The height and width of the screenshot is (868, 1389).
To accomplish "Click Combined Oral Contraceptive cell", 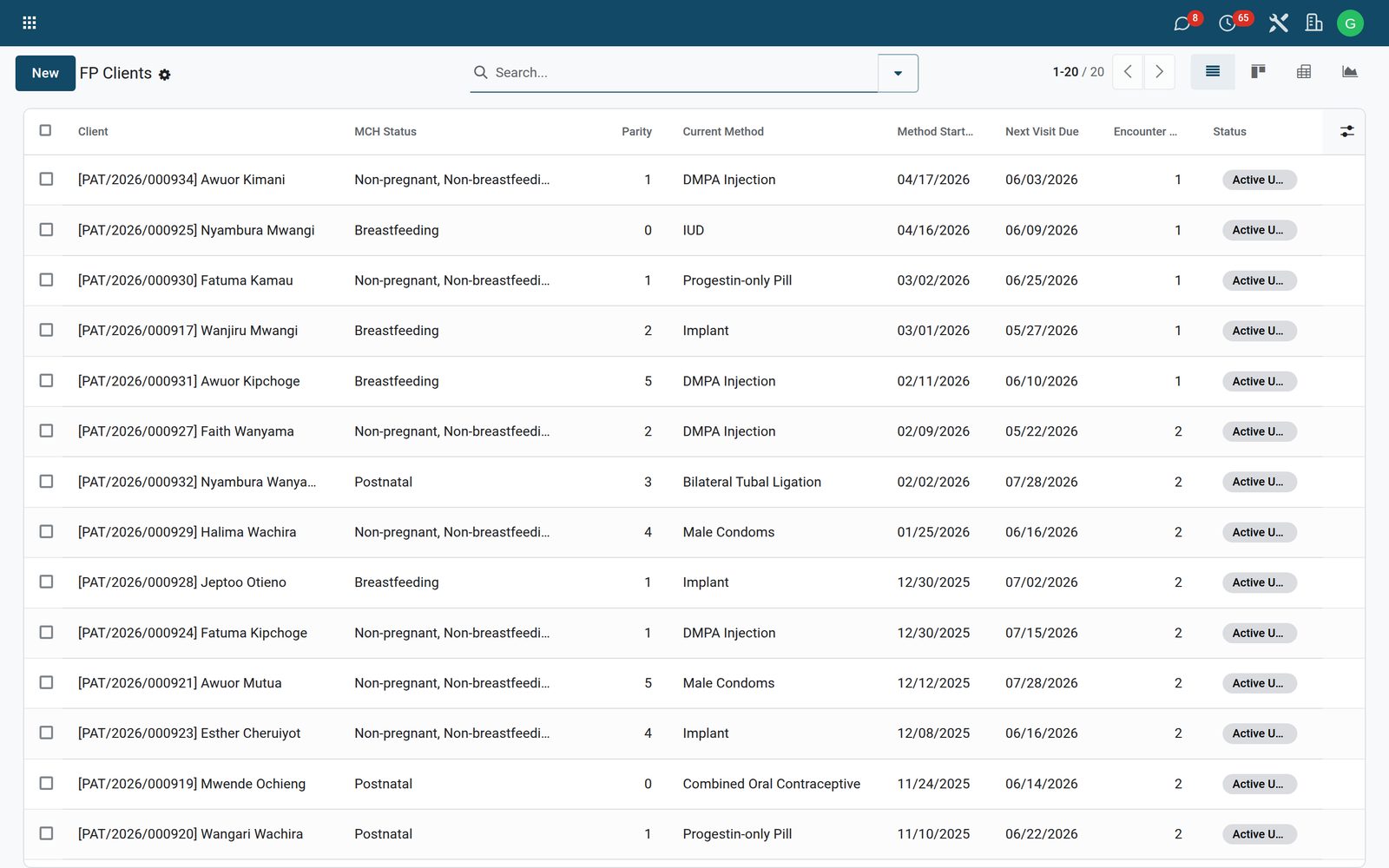I will point(771,784).
